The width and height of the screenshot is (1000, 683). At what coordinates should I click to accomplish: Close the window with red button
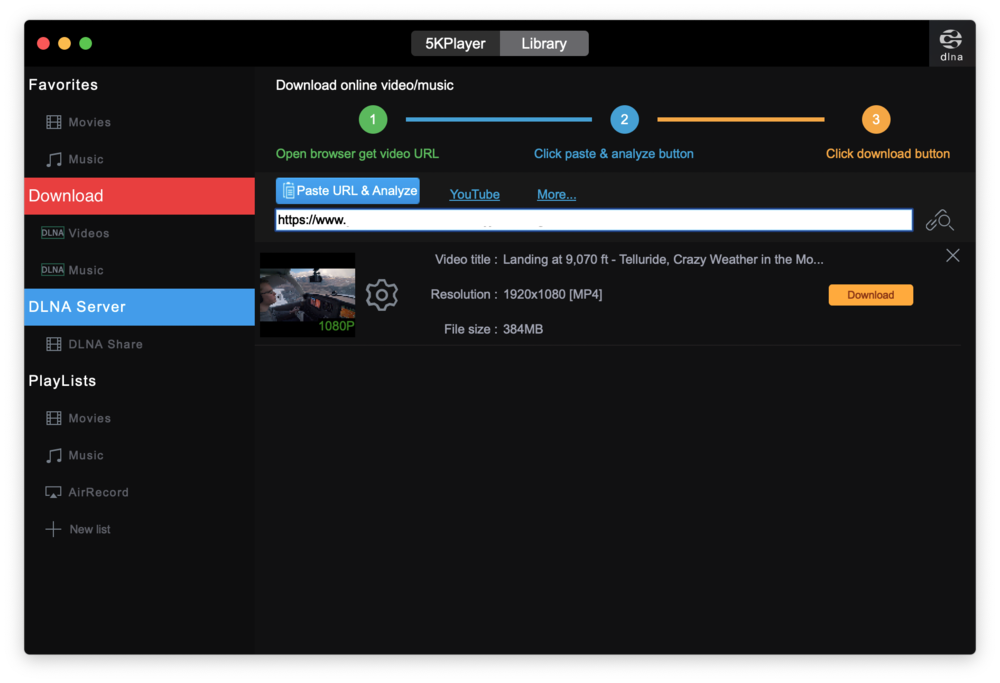43,43
